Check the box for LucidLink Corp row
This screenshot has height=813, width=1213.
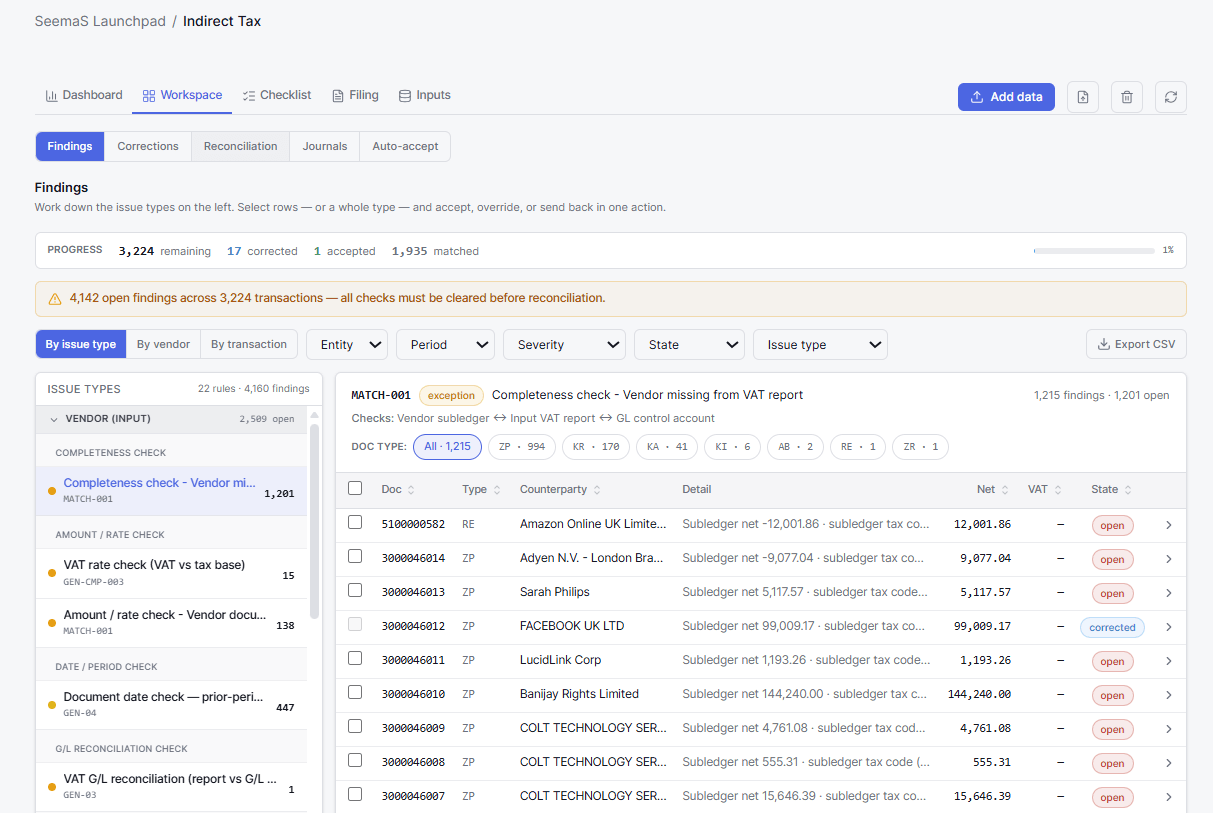click(355, 658)
